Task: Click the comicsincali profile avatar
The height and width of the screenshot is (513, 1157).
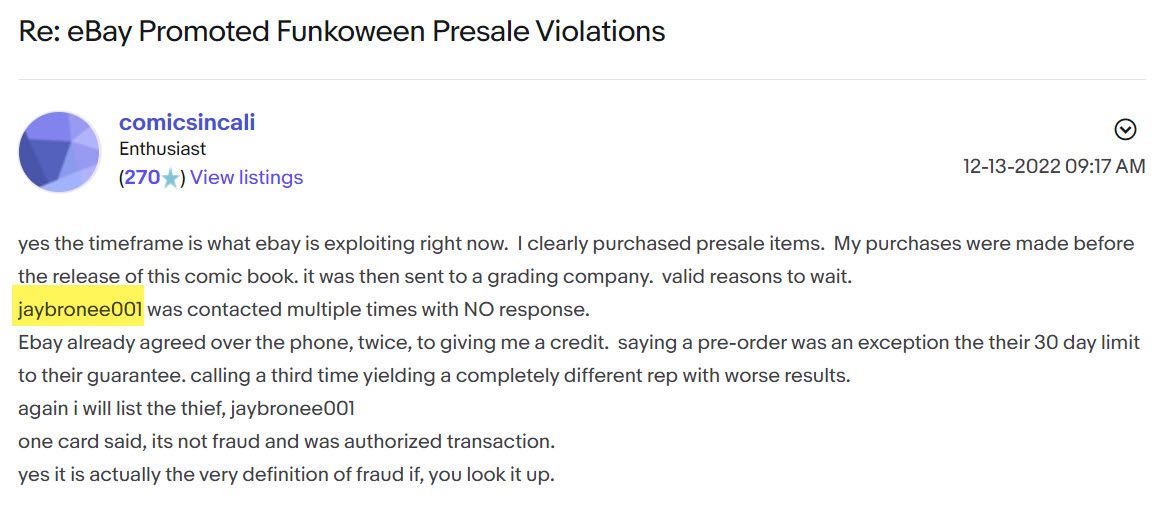Action: point(59,151)
